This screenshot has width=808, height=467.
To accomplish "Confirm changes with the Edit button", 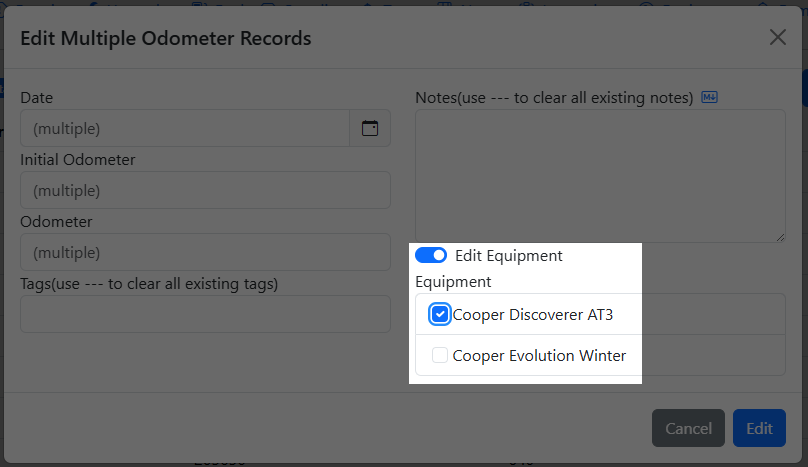I will pos(759,429).
